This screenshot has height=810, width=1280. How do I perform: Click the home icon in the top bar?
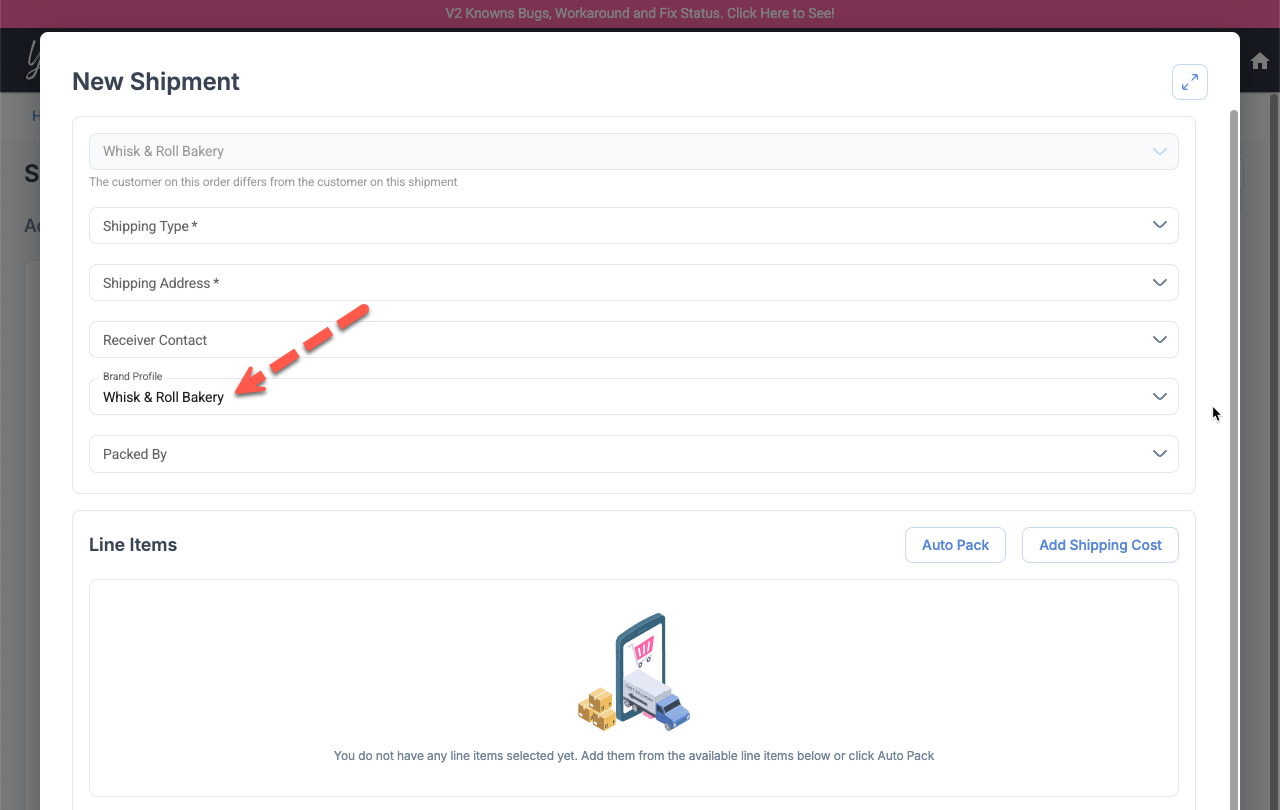tap(1260, 61)
